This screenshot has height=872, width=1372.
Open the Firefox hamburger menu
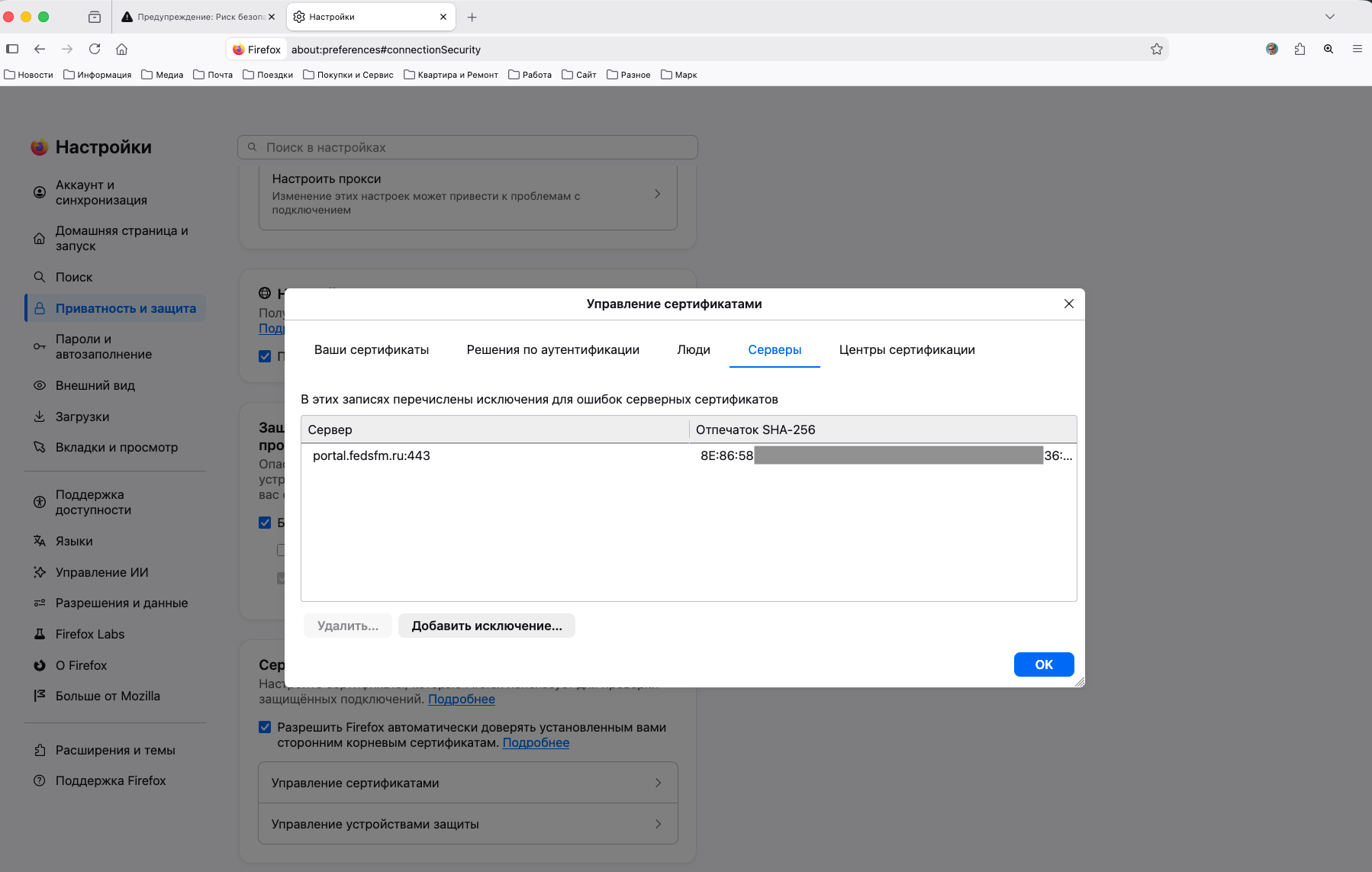coord(1358,49)
